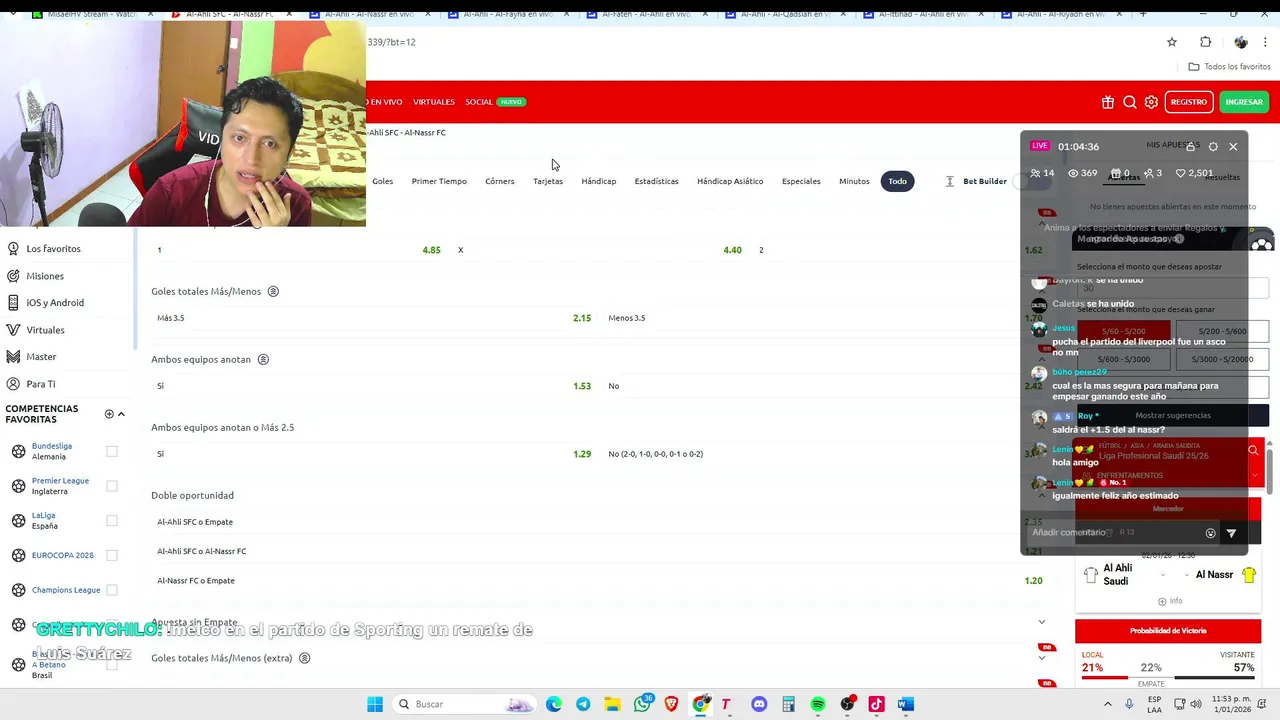Switch to the Primer Tiempo tab
Image resolution: width=1280 pixels, height=720 pixels.
pos(439,181)
